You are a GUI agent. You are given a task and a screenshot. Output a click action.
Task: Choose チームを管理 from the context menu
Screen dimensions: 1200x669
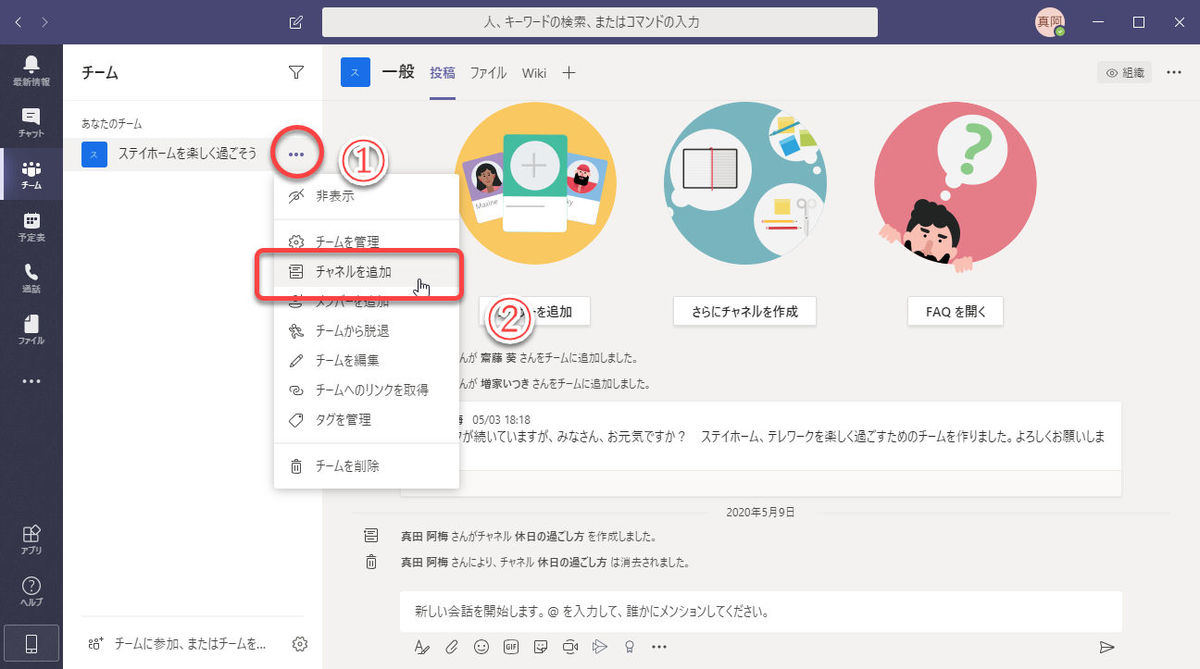tap(366, 242)
